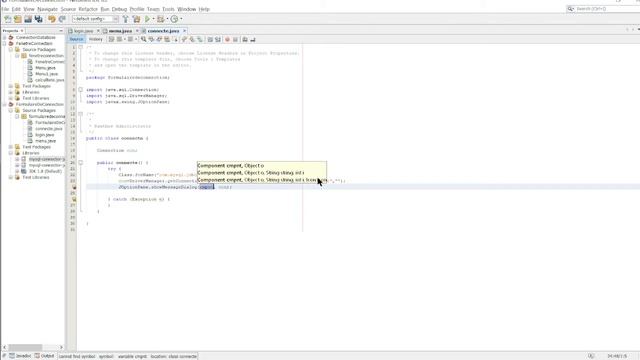This screenshot has height=360, width=640.
Task: Click the History view button
Action: (96, 40)
